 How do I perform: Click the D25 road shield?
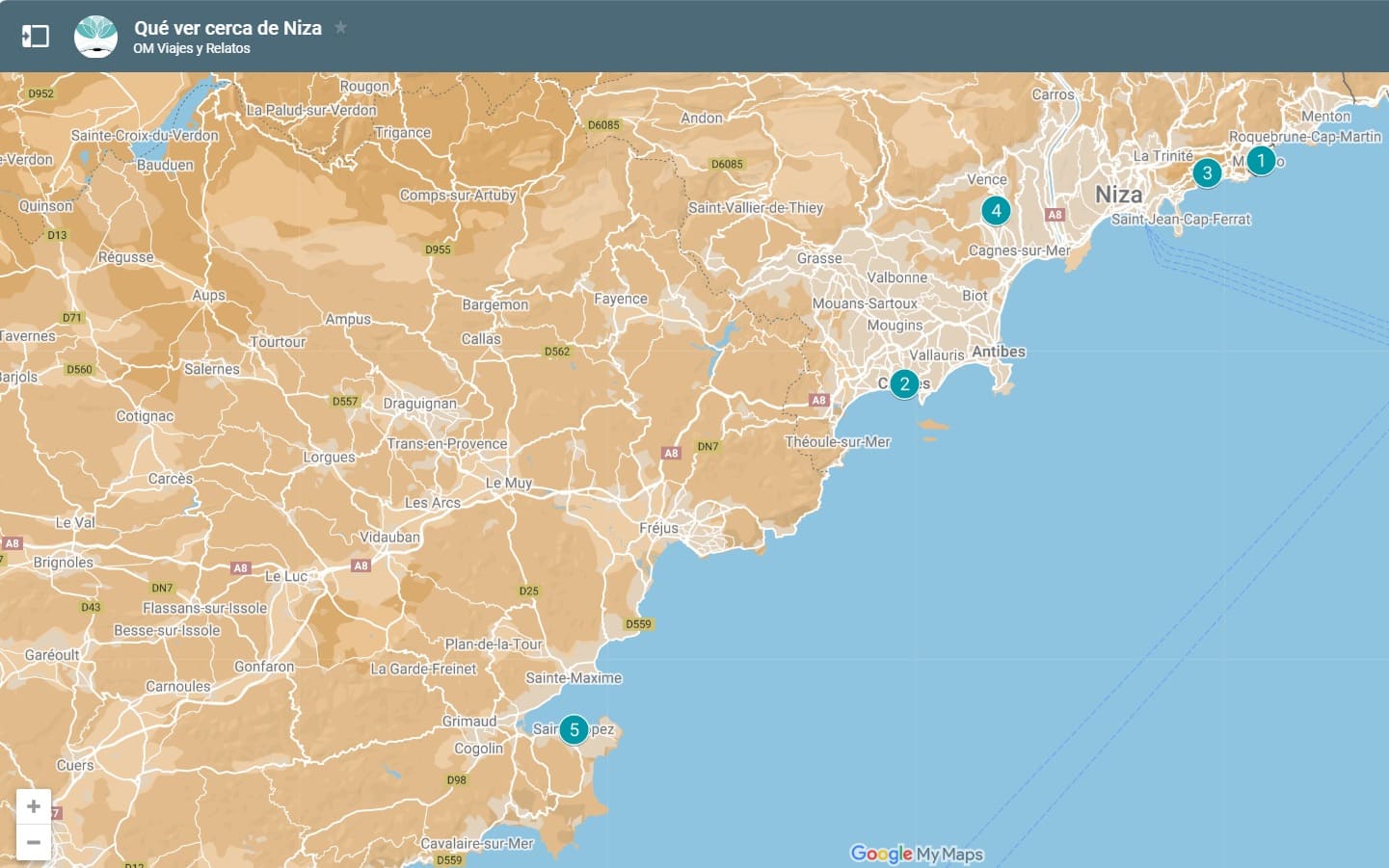pyautogui.click(x=528, y=592)
